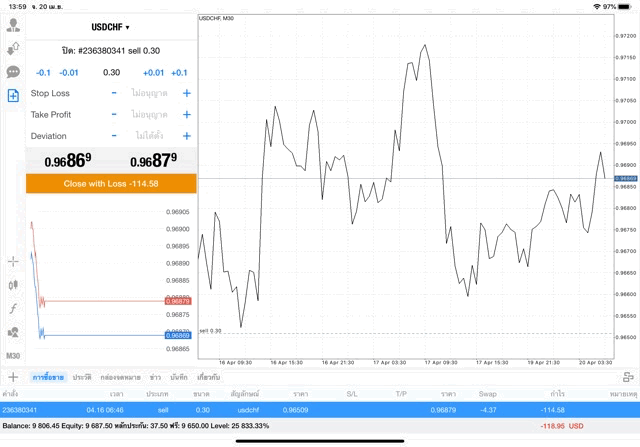Open the M30 timeframe selector
The width and height of the screenshot is (640, 447).
pyautogui.click(x=13, y=356)
